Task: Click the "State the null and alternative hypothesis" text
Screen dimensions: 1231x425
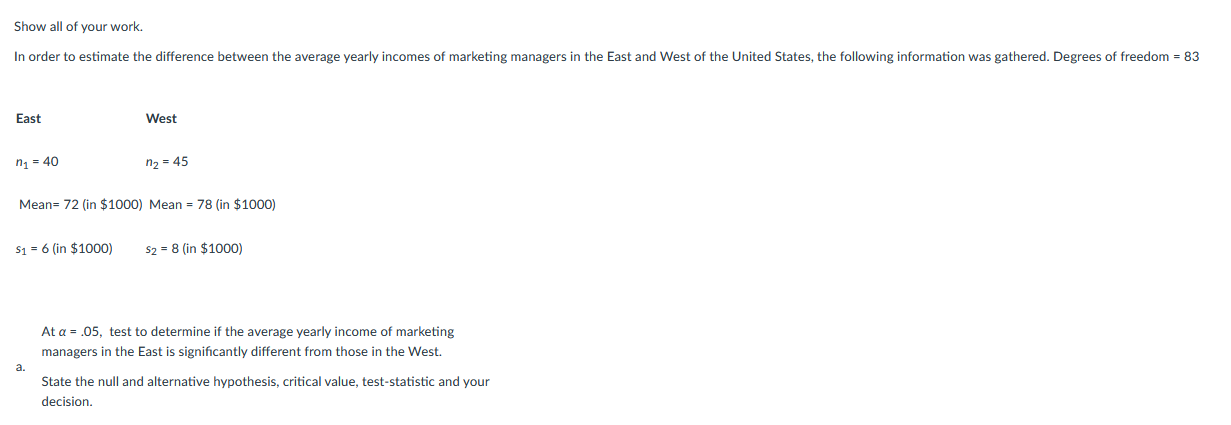Action: [x=159, y=382]
